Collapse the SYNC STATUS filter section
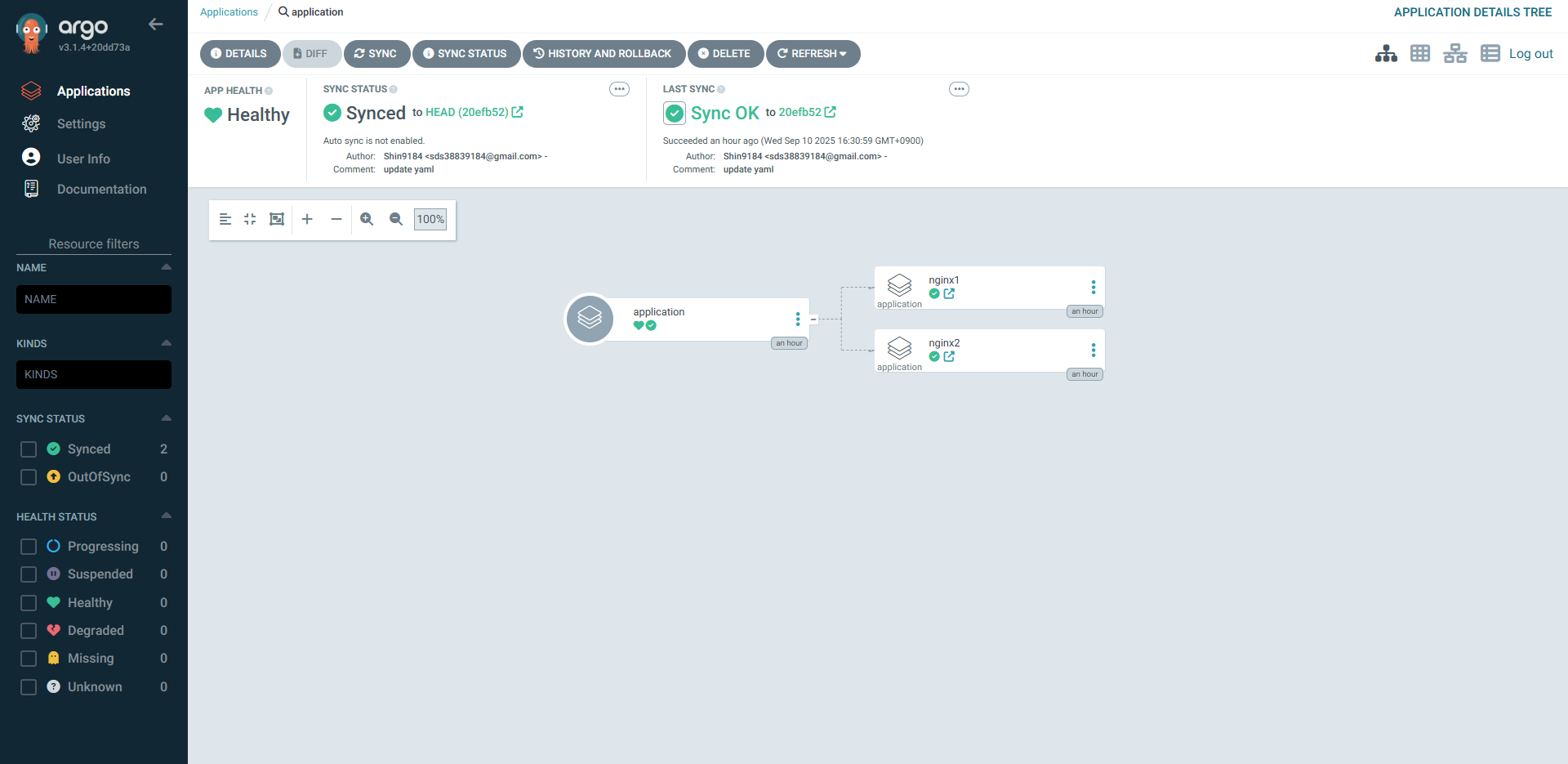 point(167,418)
